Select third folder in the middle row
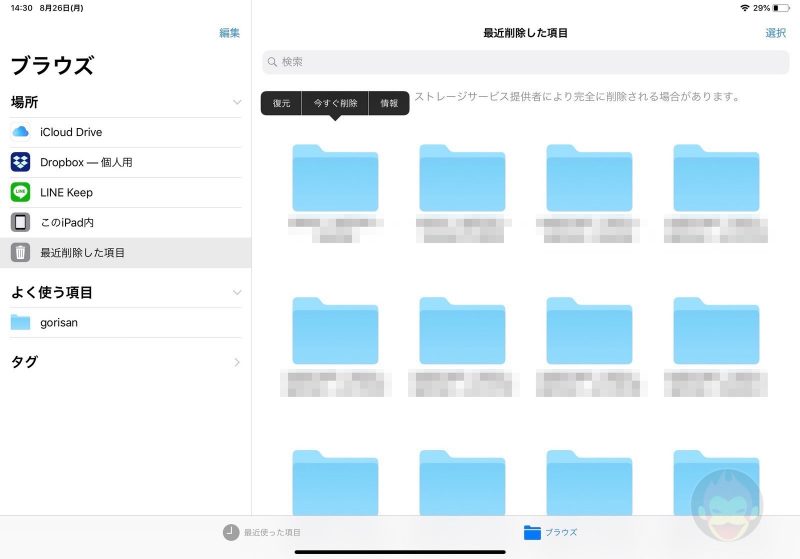800x559 pixels. point(589,331)
